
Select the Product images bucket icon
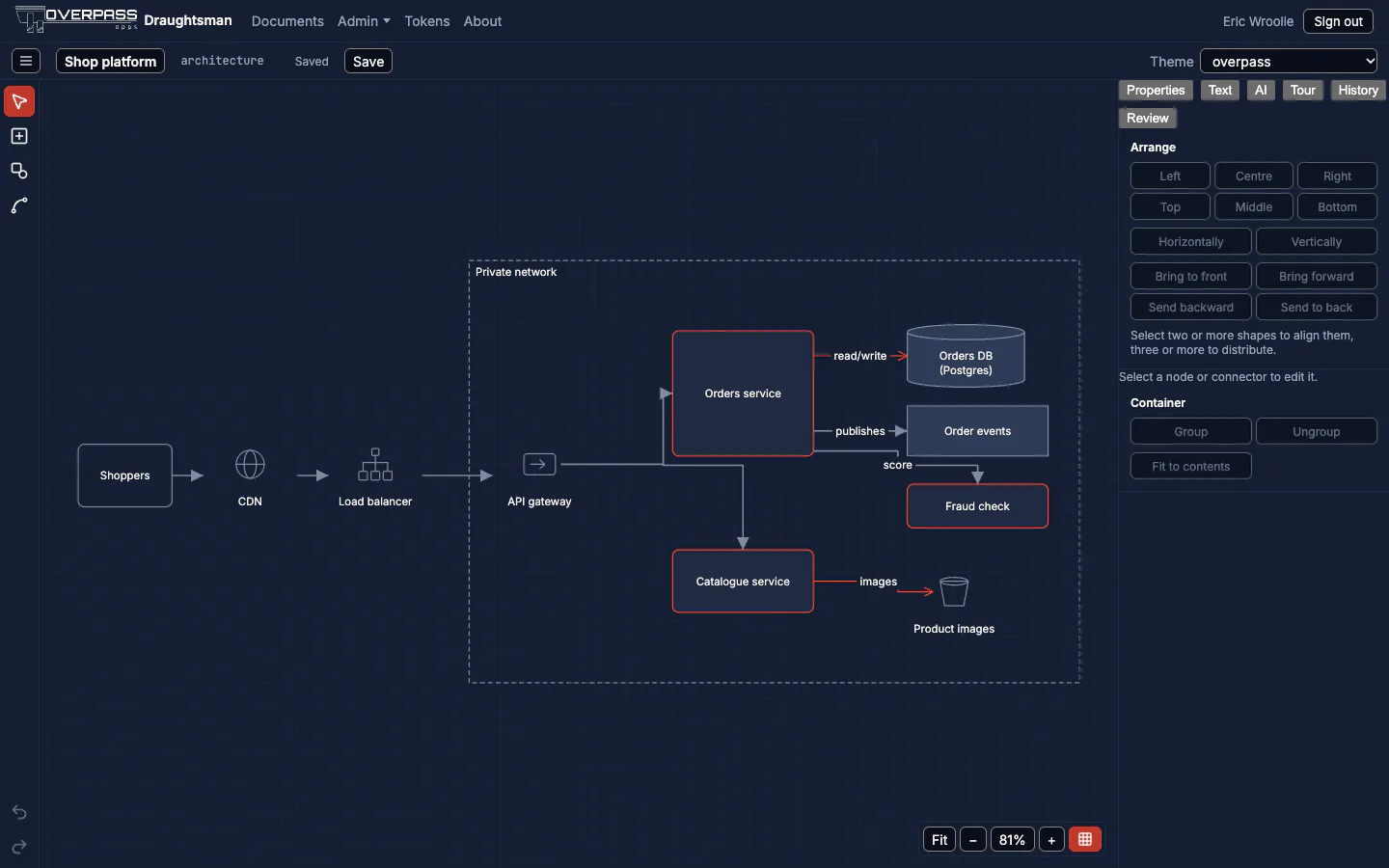point(954,591)
